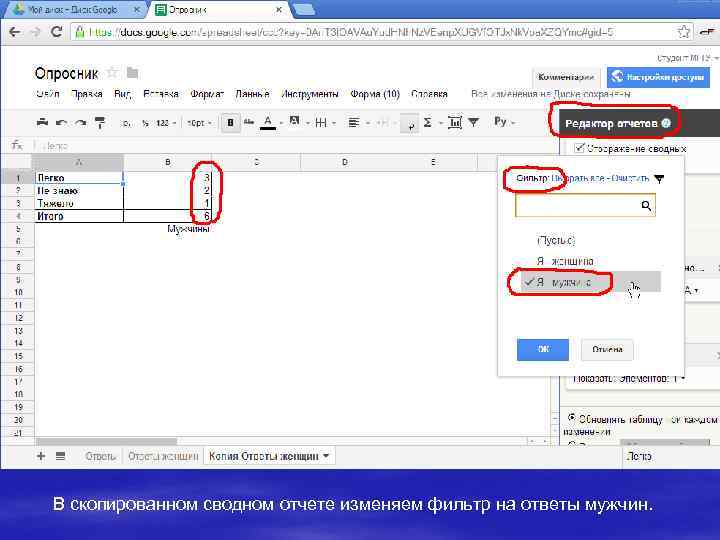Reload page with browser refresh icon
Screen dimensions: 720x540
[56, 32]
